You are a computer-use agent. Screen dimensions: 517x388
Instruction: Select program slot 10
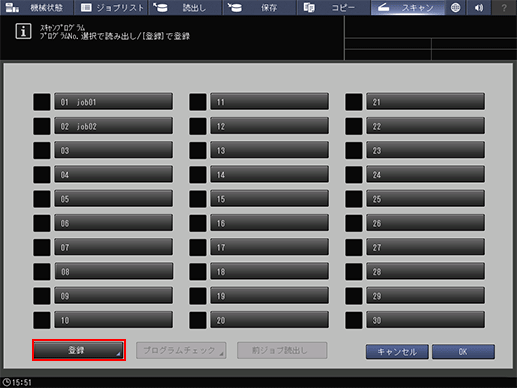[x=114, y=320]
